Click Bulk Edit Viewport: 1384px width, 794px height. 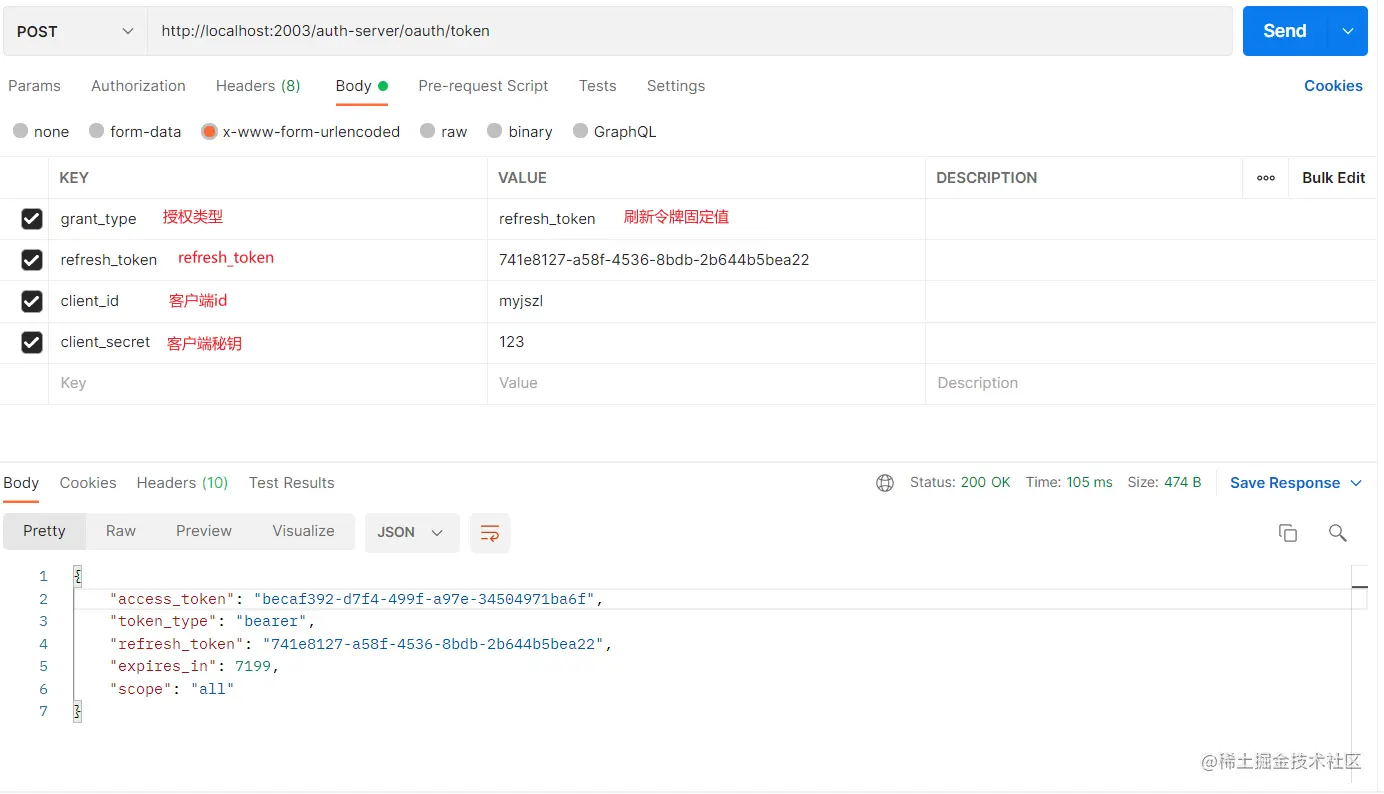coord(1333,178)
